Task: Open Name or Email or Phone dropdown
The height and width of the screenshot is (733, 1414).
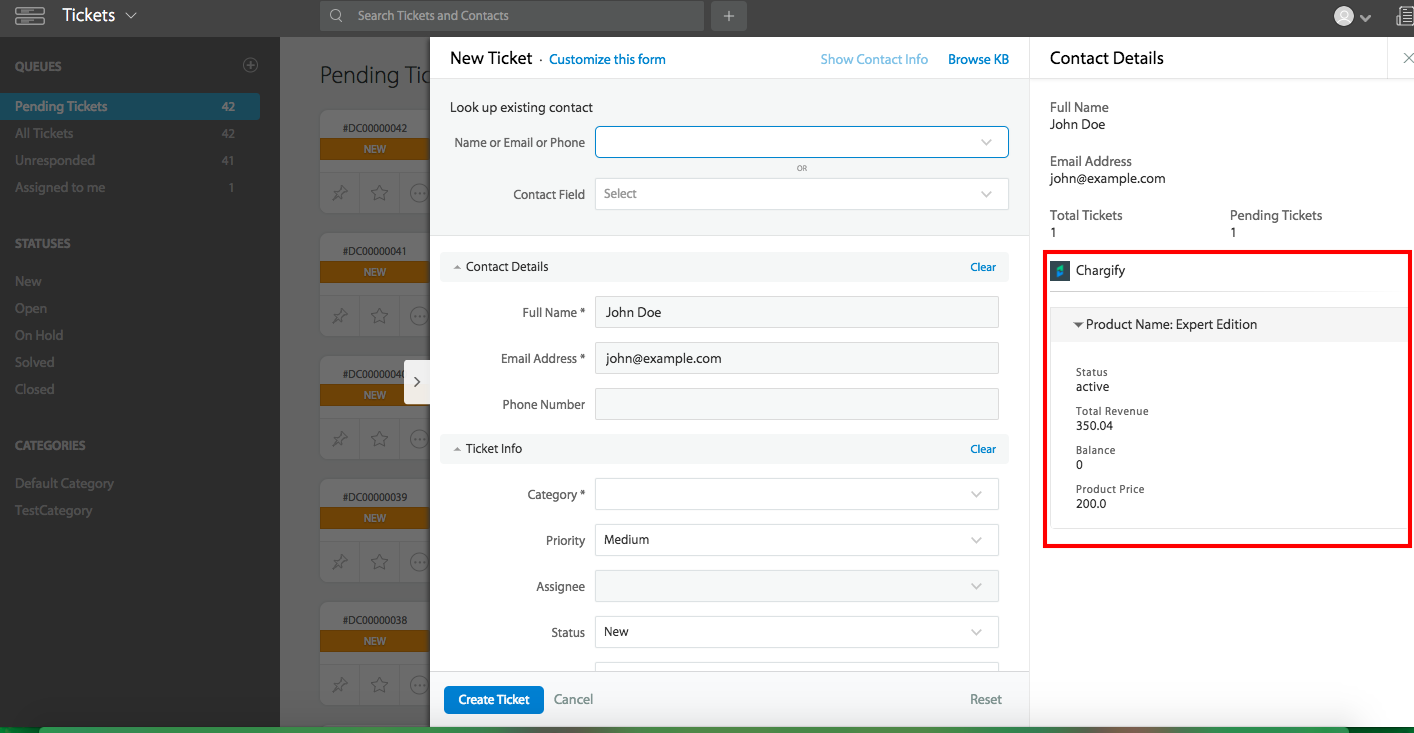Action: tap(802, 142)
